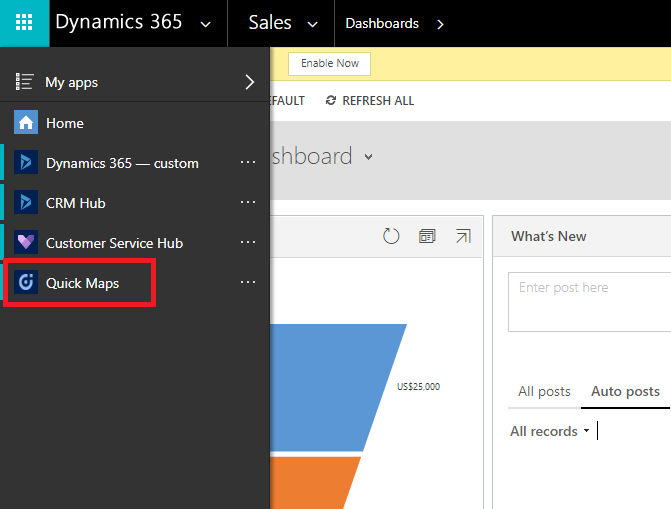
Task: Switch to the All posts tab
Action: point(544,391)
